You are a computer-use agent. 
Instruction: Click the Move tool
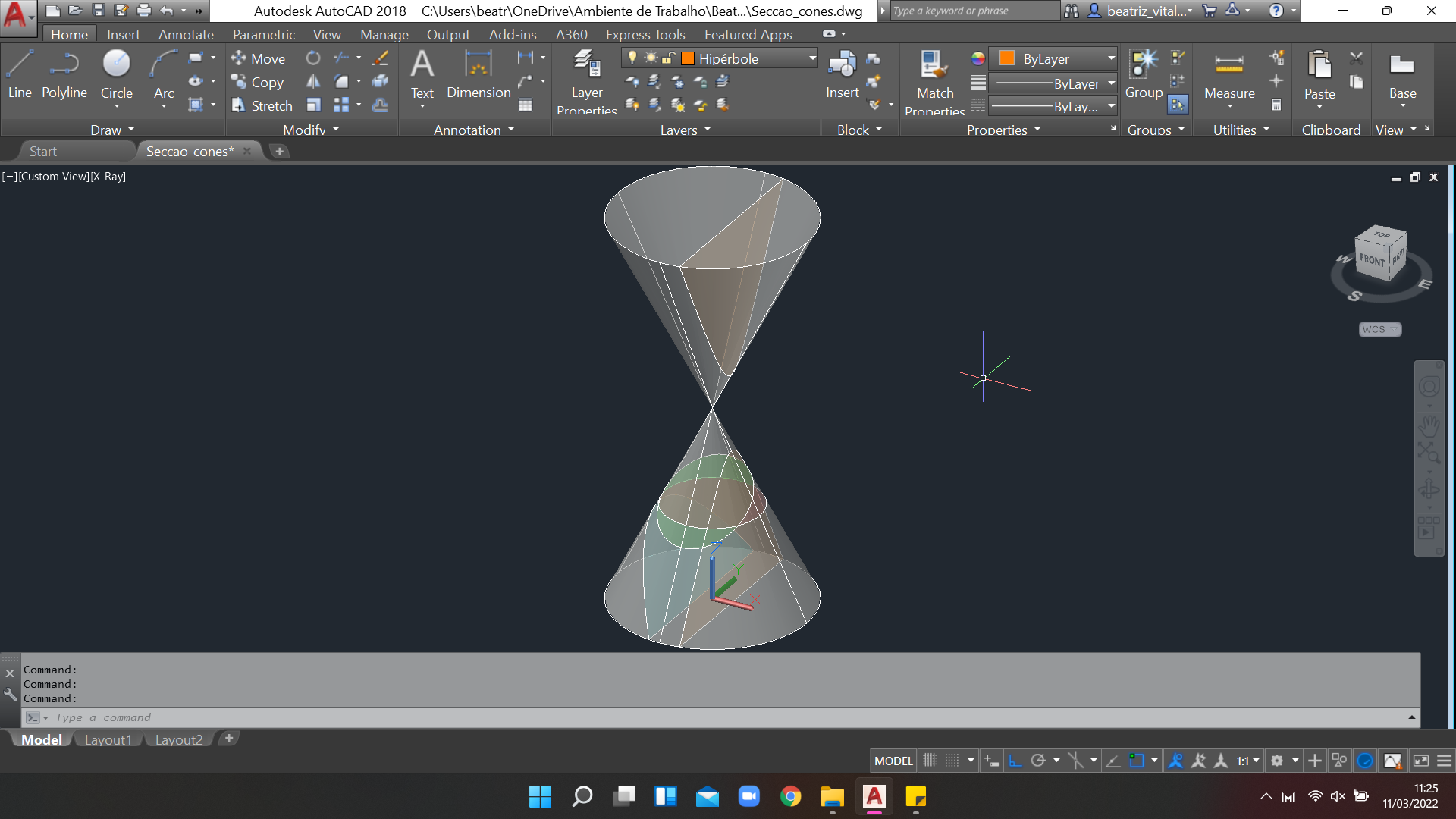pos(259,58)
